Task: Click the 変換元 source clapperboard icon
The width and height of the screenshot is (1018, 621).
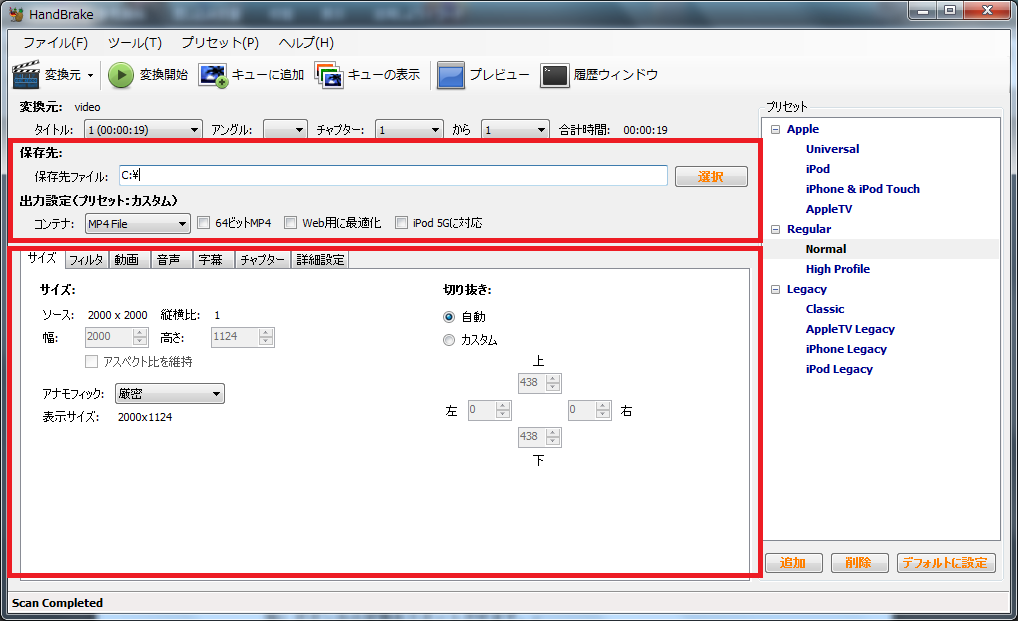Action: click(26, 75)
